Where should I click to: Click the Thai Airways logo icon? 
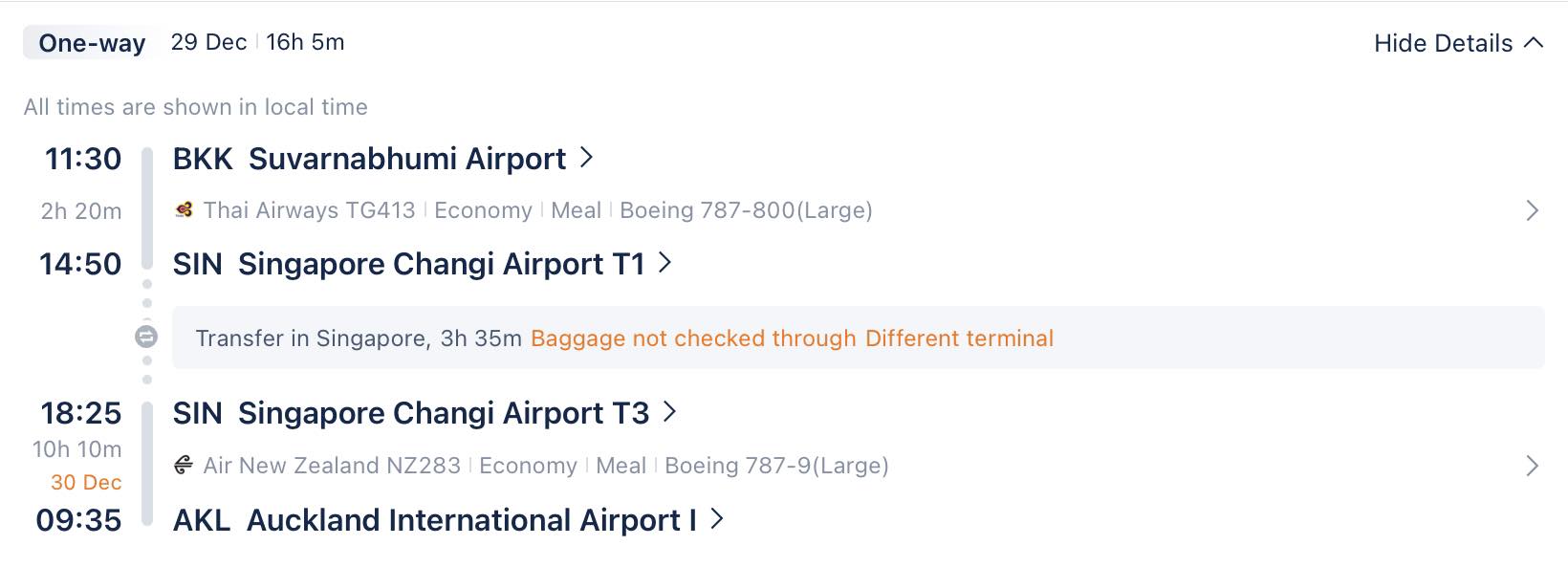coord(185,209)
